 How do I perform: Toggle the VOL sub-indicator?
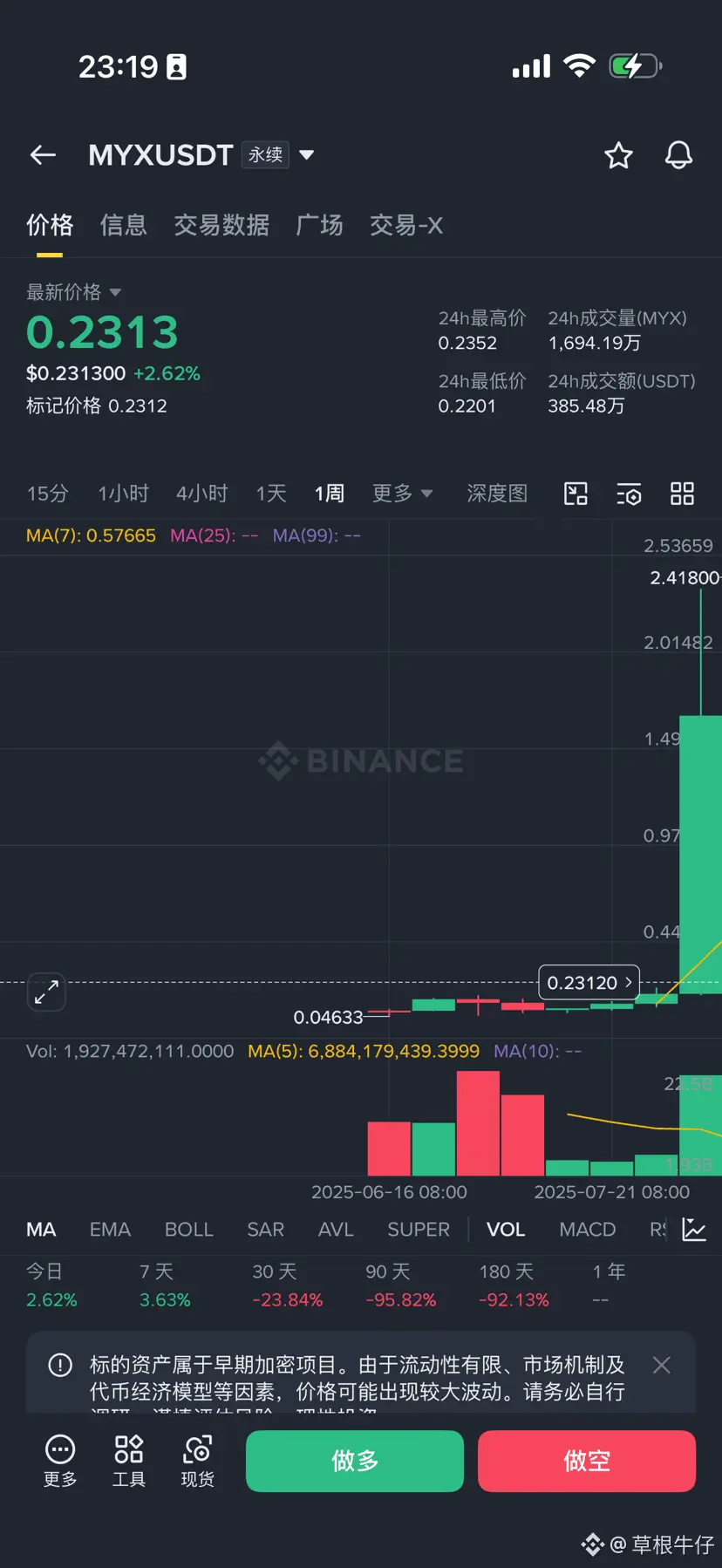tap(506, 1230)
